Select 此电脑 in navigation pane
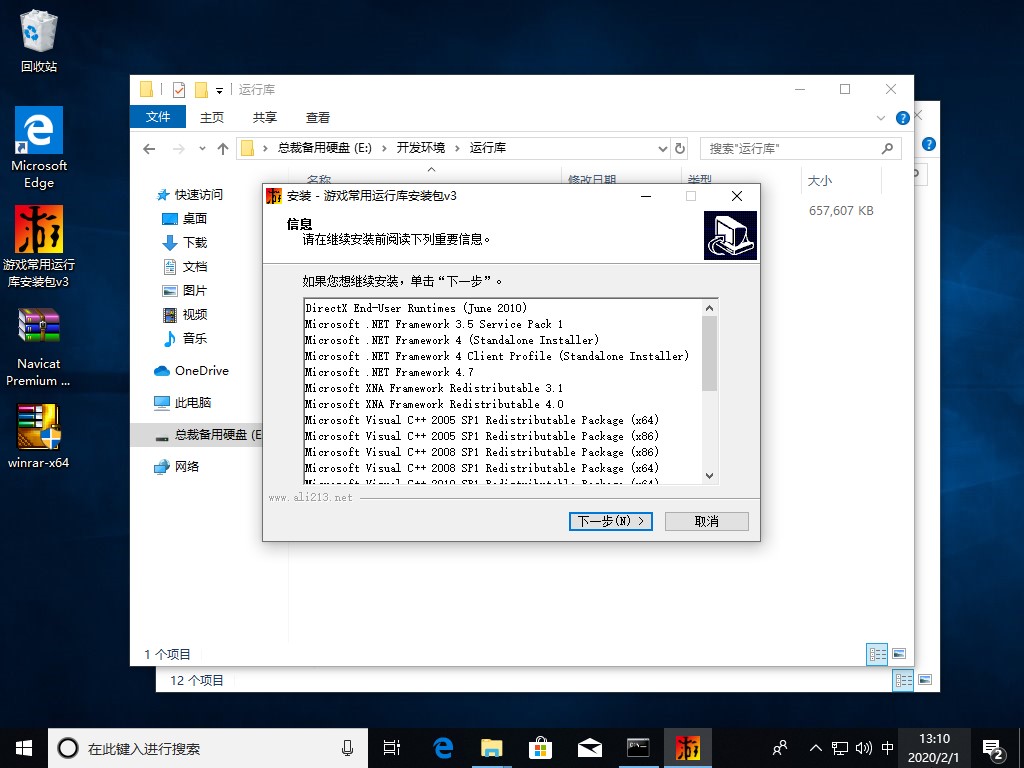 tap(182, 402)
